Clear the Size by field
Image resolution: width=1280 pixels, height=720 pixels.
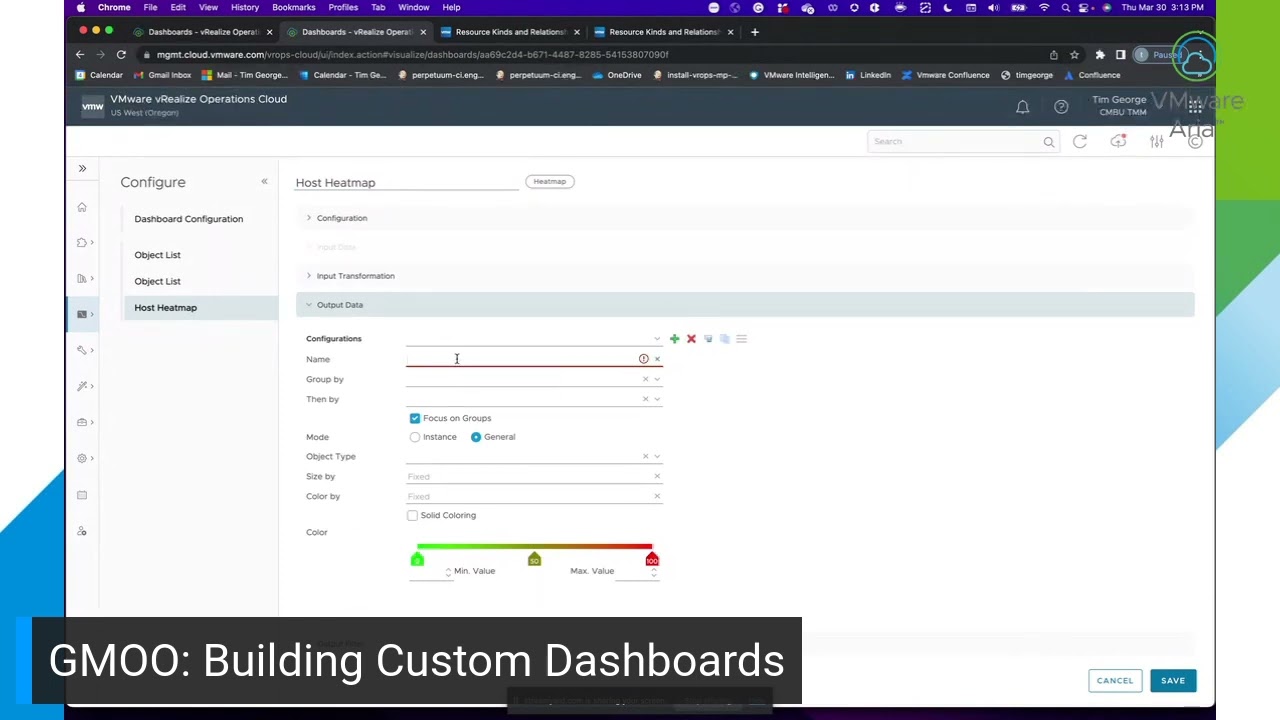coord(657,476)
